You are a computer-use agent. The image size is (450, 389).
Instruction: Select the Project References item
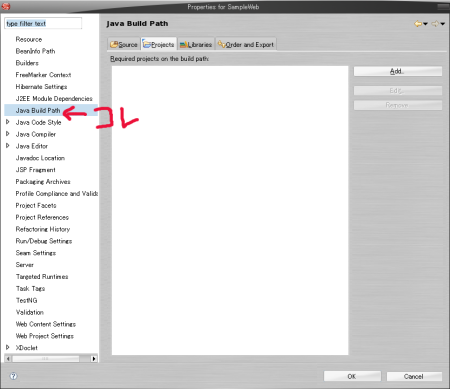(x=42, y=217)
